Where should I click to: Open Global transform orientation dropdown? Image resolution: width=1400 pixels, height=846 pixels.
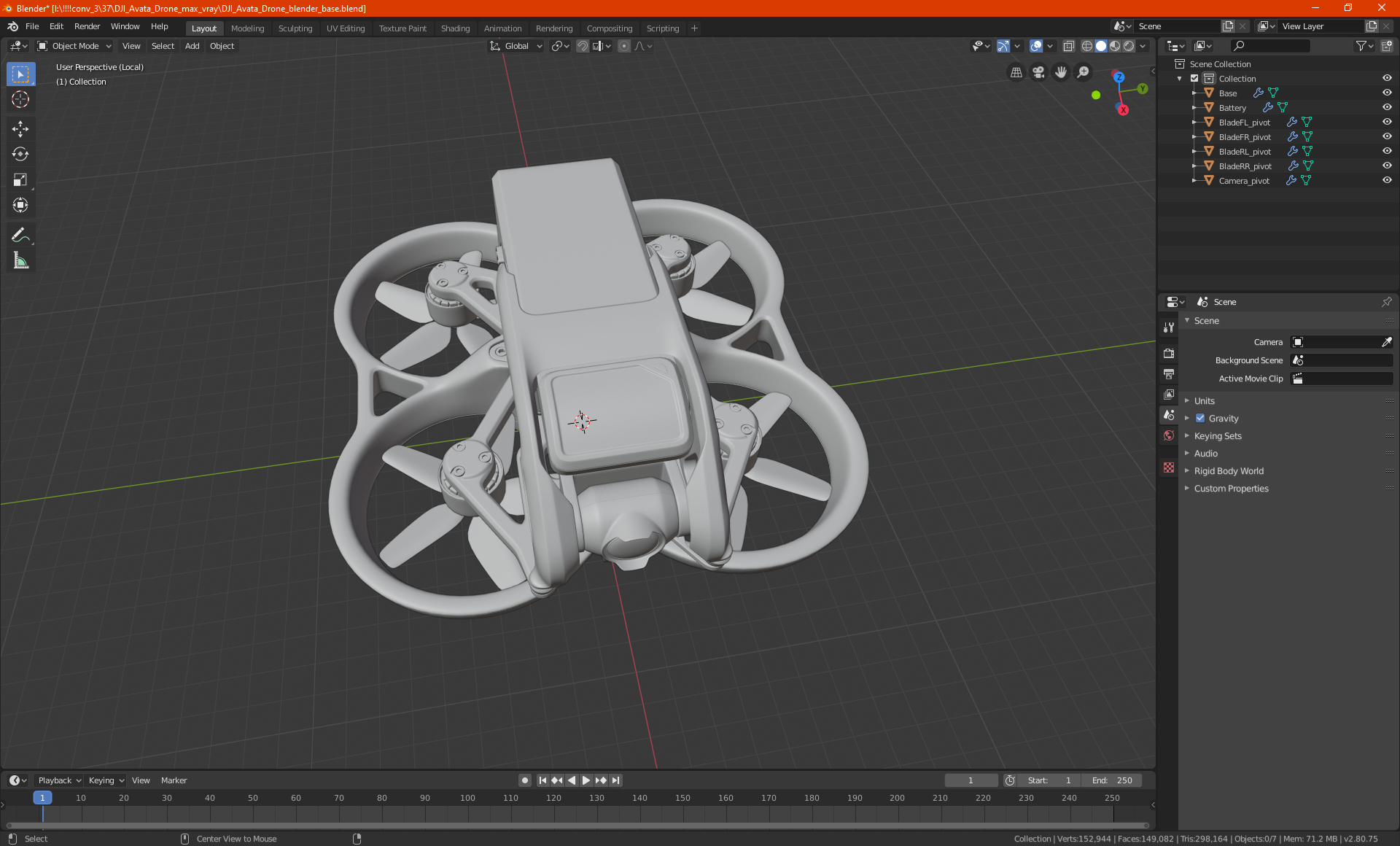point(516,46)
